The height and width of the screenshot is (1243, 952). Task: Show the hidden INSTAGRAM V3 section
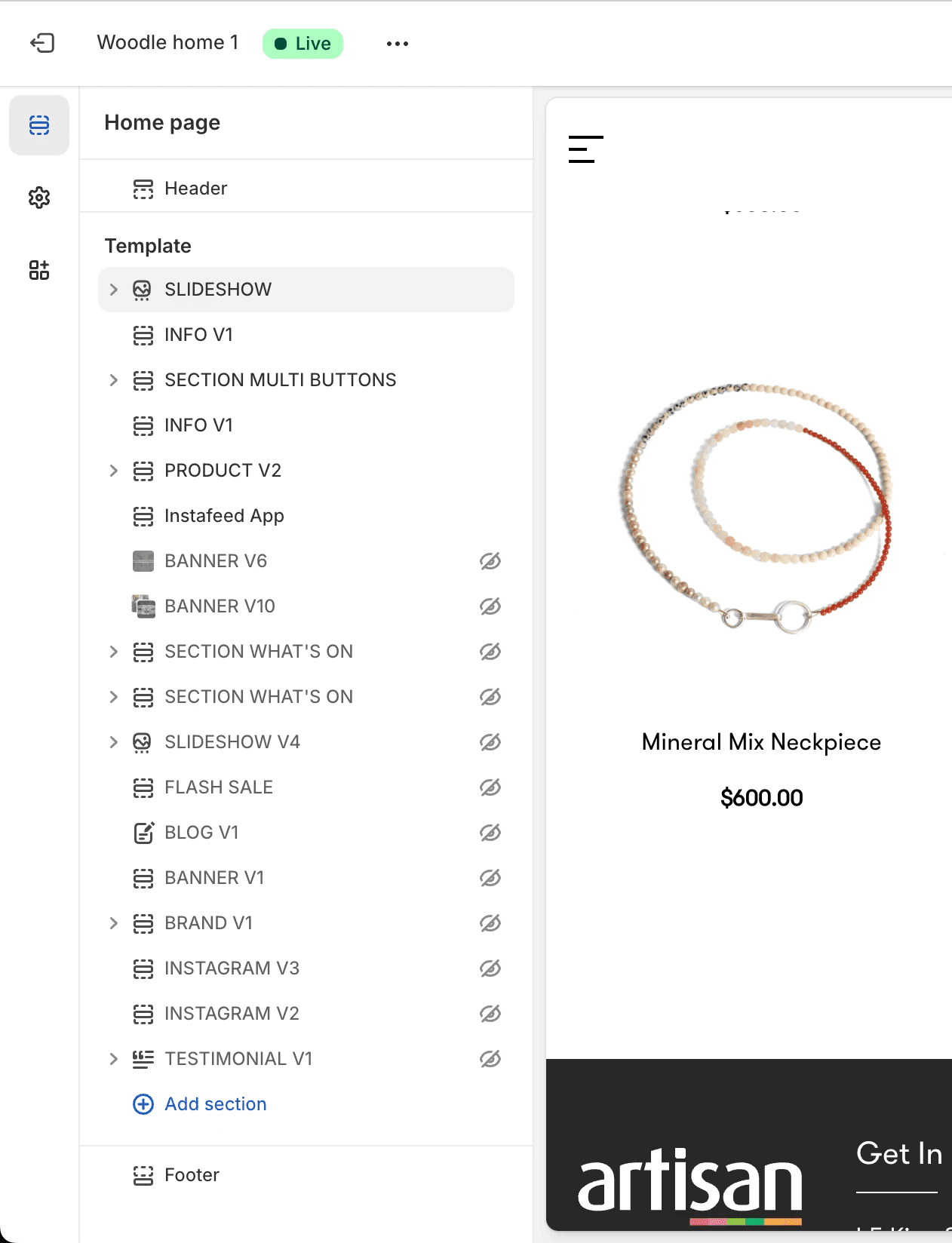point(490,968)
